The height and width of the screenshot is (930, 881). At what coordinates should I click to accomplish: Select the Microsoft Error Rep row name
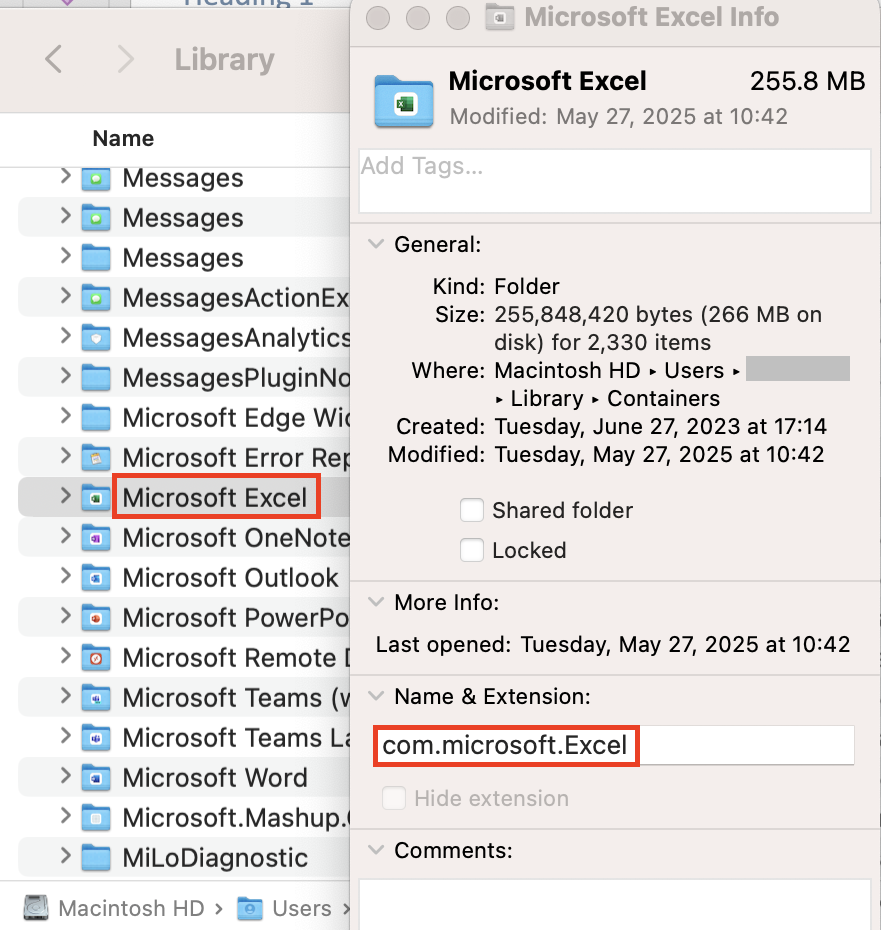[236, 458]
